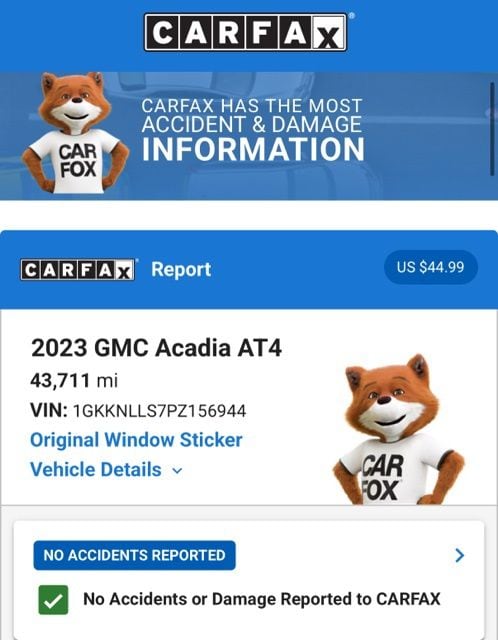498x640 pixels.
Task: Expand the Vehicle Details dropdown
Action: click(106, 469)
